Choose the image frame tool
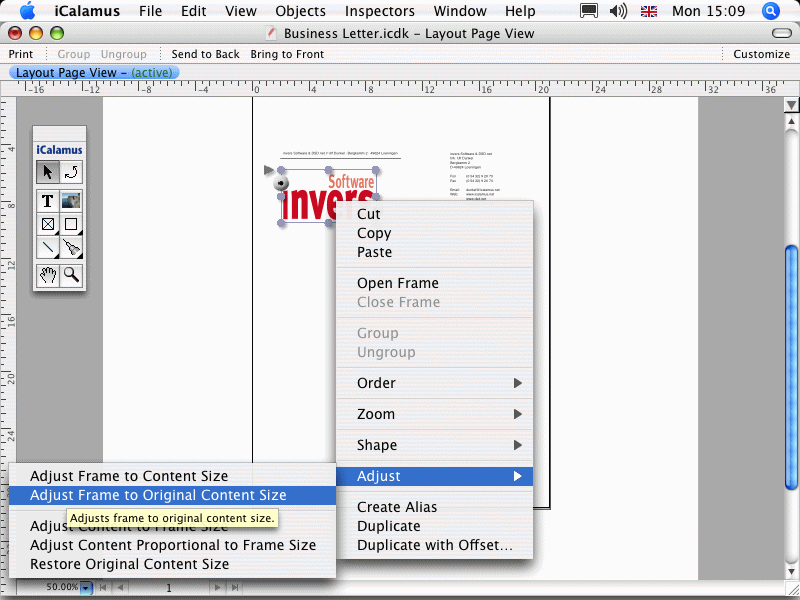800x600 pixels. pos(71,201)
